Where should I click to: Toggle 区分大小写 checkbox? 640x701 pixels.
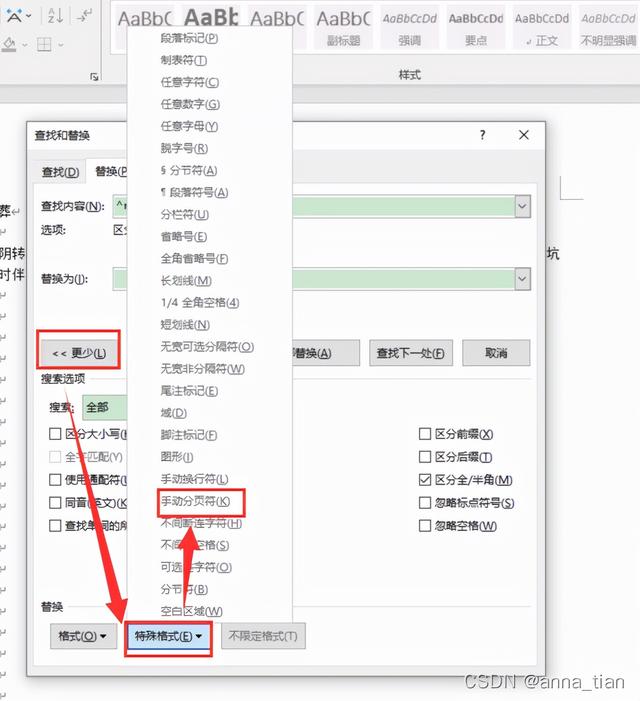click(x=55, y=434)
